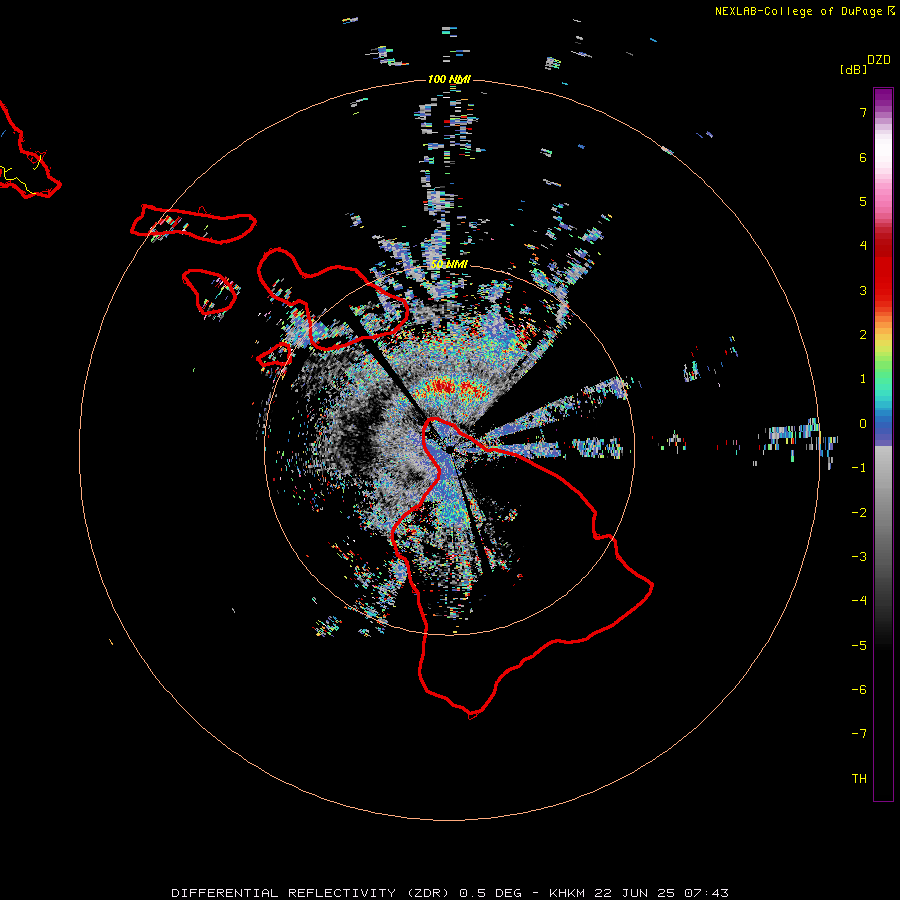The image size is (900, 900).
Task: Click the KHKM radar site identifier
Action: tap(568, 893)
